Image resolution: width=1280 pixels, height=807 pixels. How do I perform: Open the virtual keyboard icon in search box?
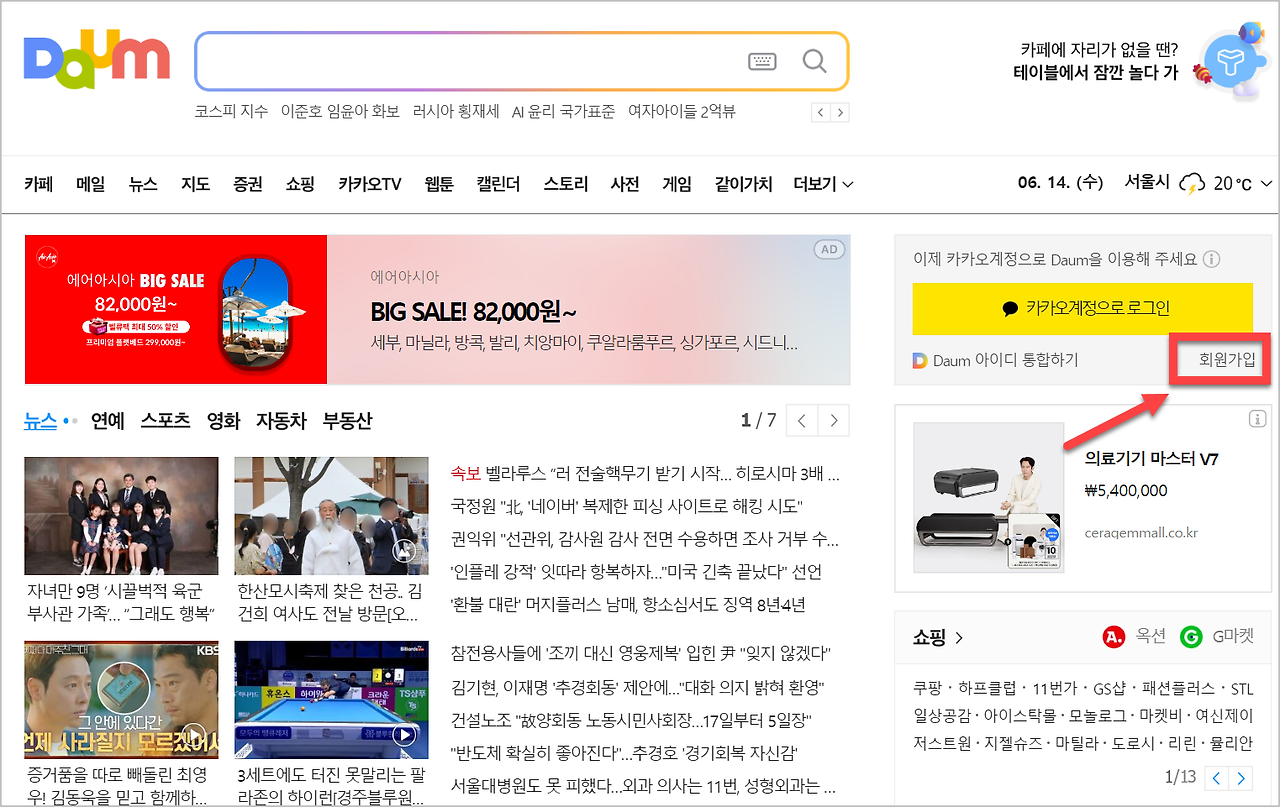(762, 62)
